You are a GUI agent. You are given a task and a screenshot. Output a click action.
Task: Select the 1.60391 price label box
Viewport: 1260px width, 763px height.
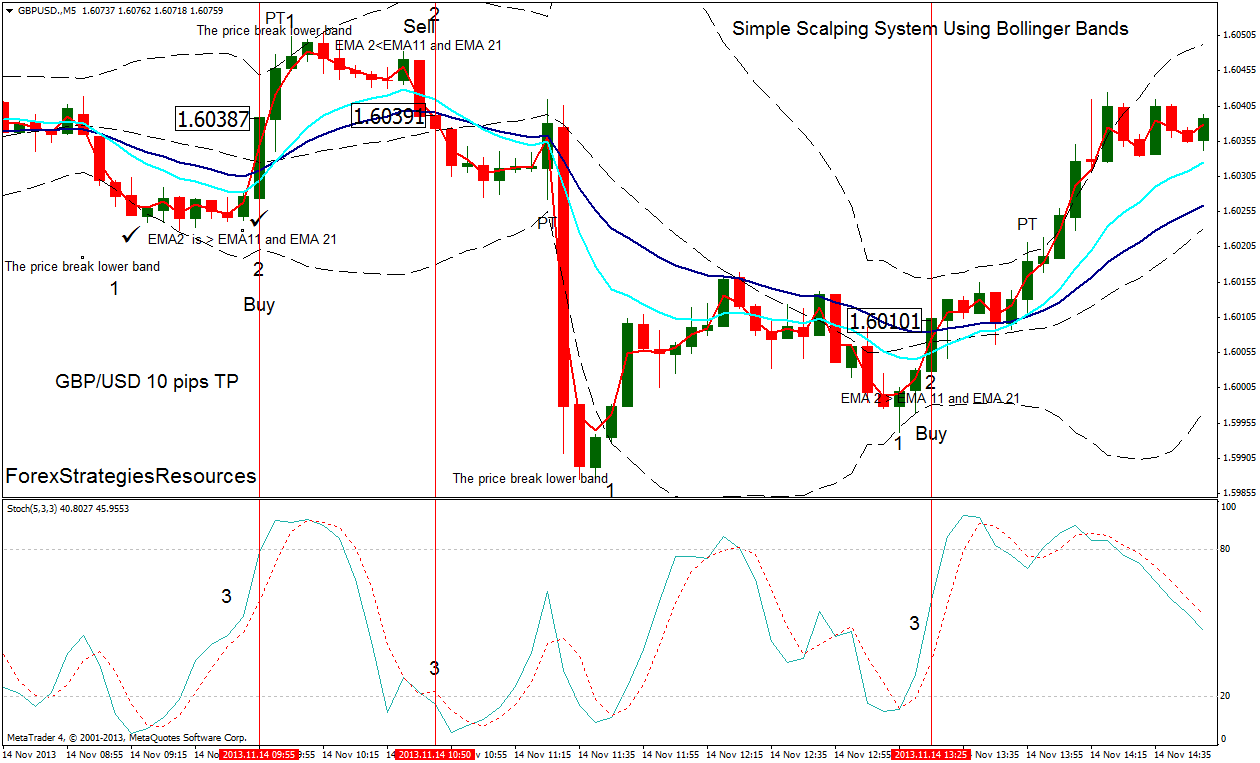389,116
